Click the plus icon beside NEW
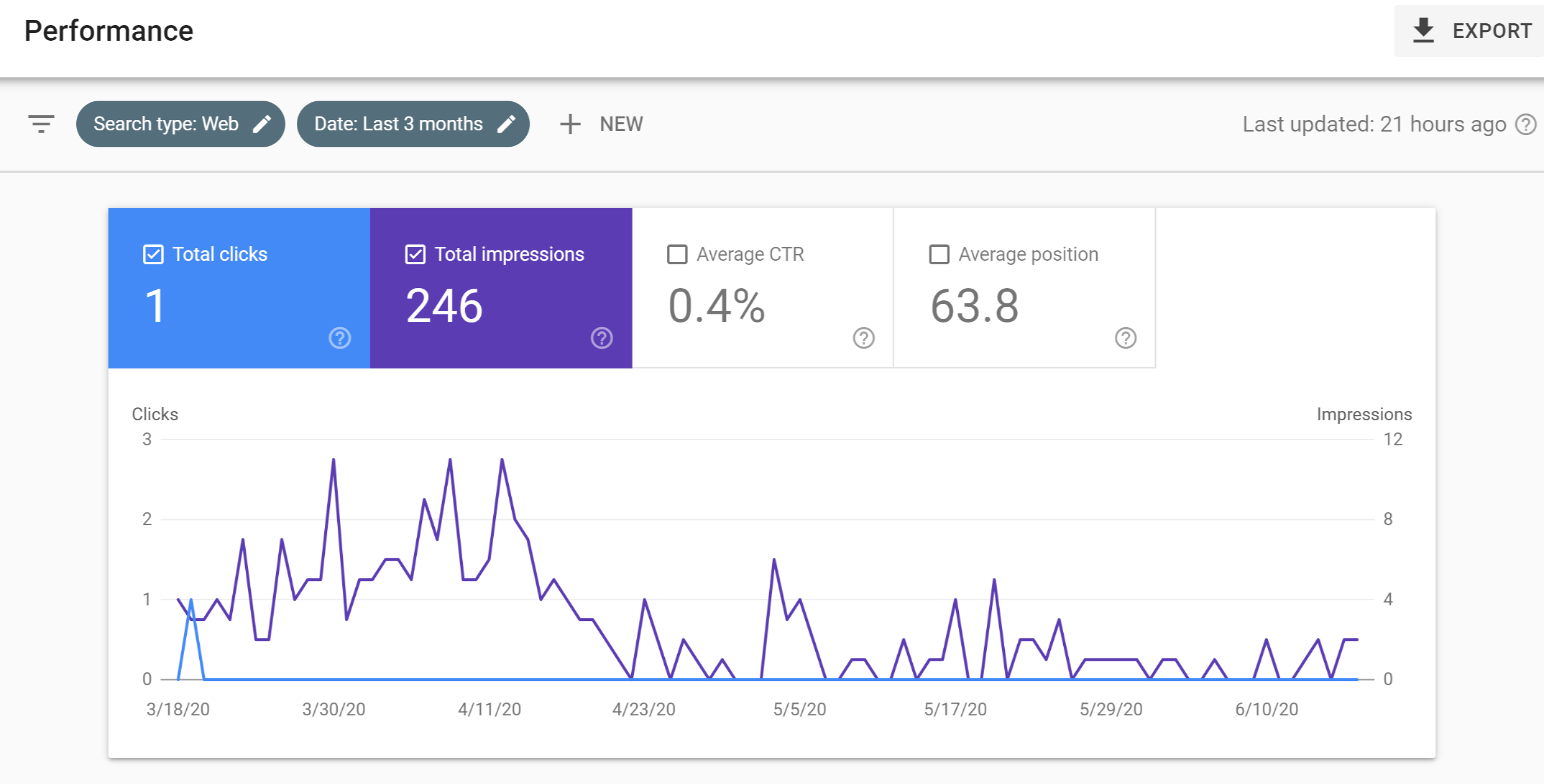The height and width of the screenshot is (784, 1544). point(570,125)
